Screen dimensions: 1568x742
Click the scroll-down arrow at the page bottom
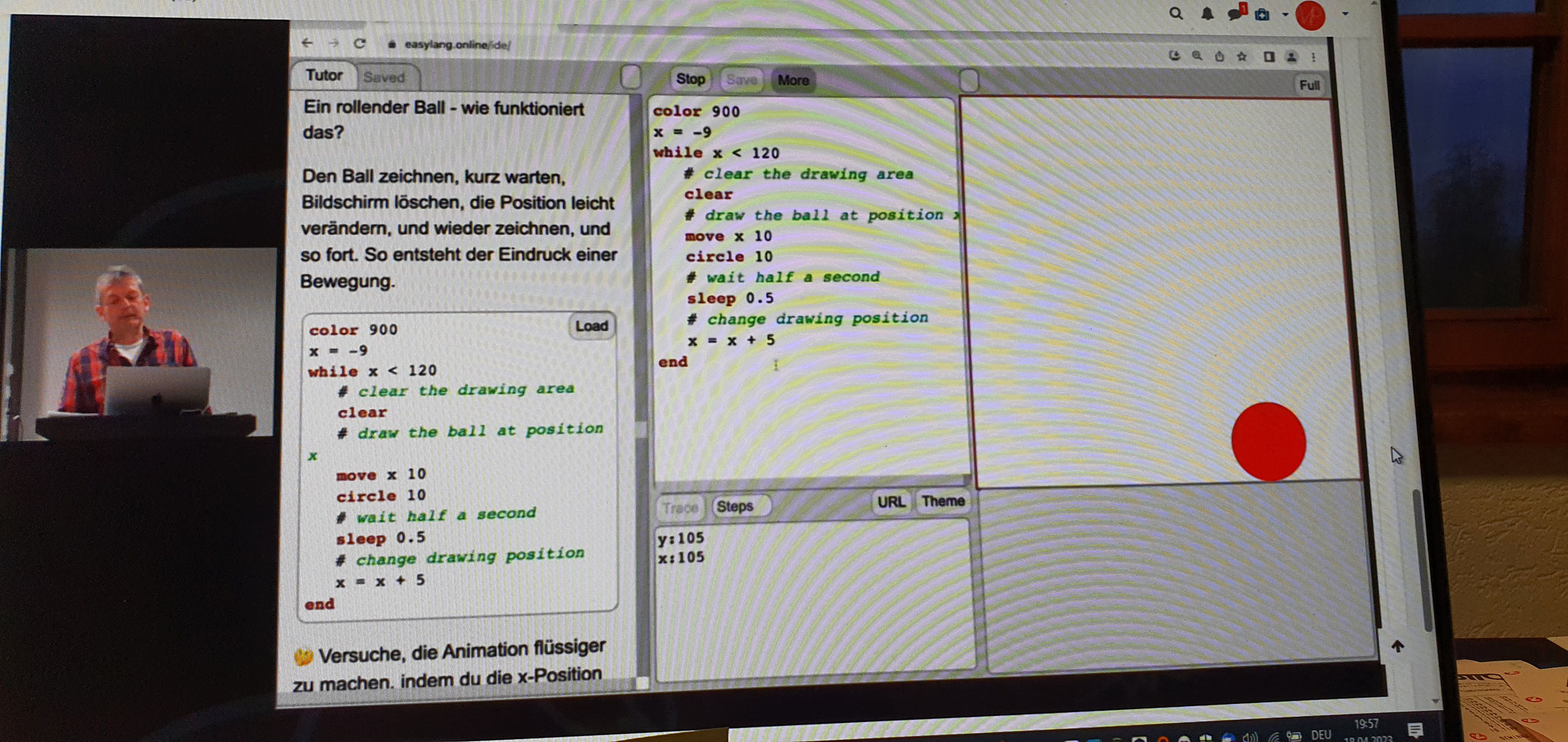point(1435,701)
